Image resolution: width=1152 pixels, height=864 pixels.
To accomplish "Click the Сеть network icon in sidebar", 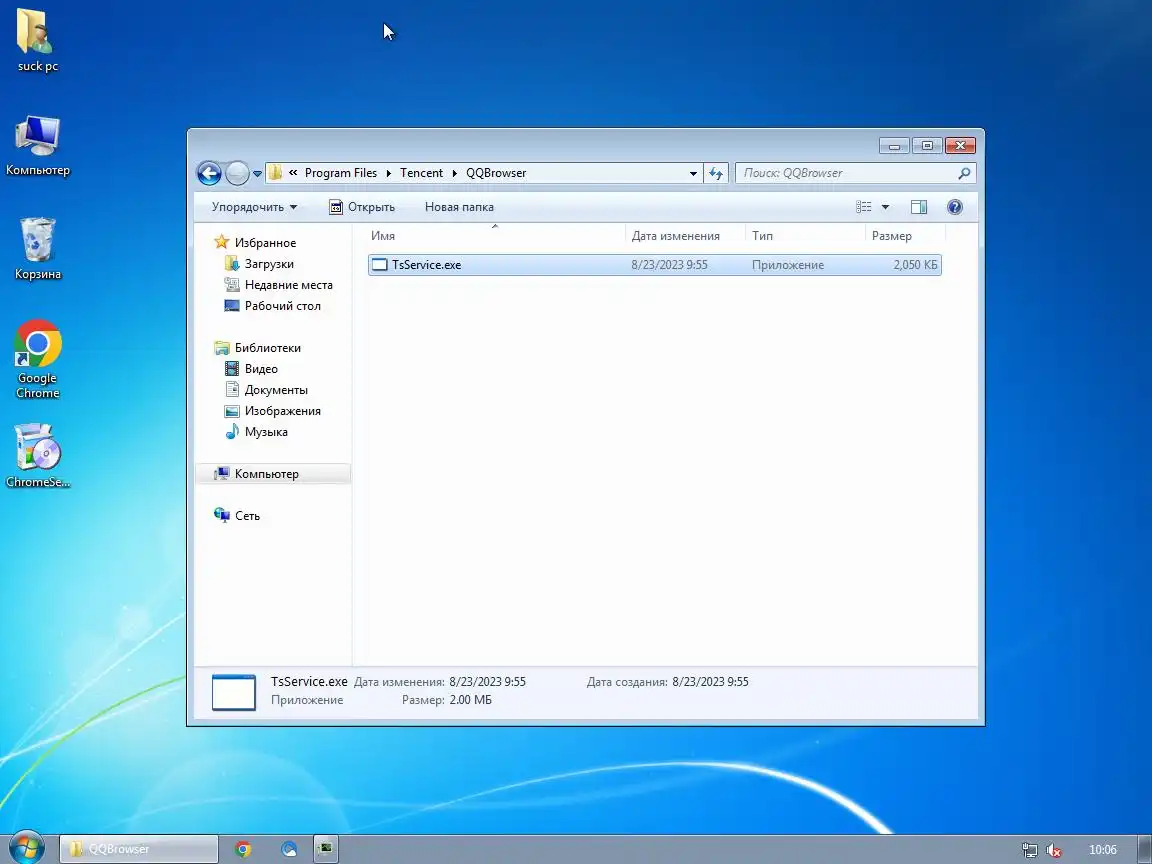I will [221, 516].
